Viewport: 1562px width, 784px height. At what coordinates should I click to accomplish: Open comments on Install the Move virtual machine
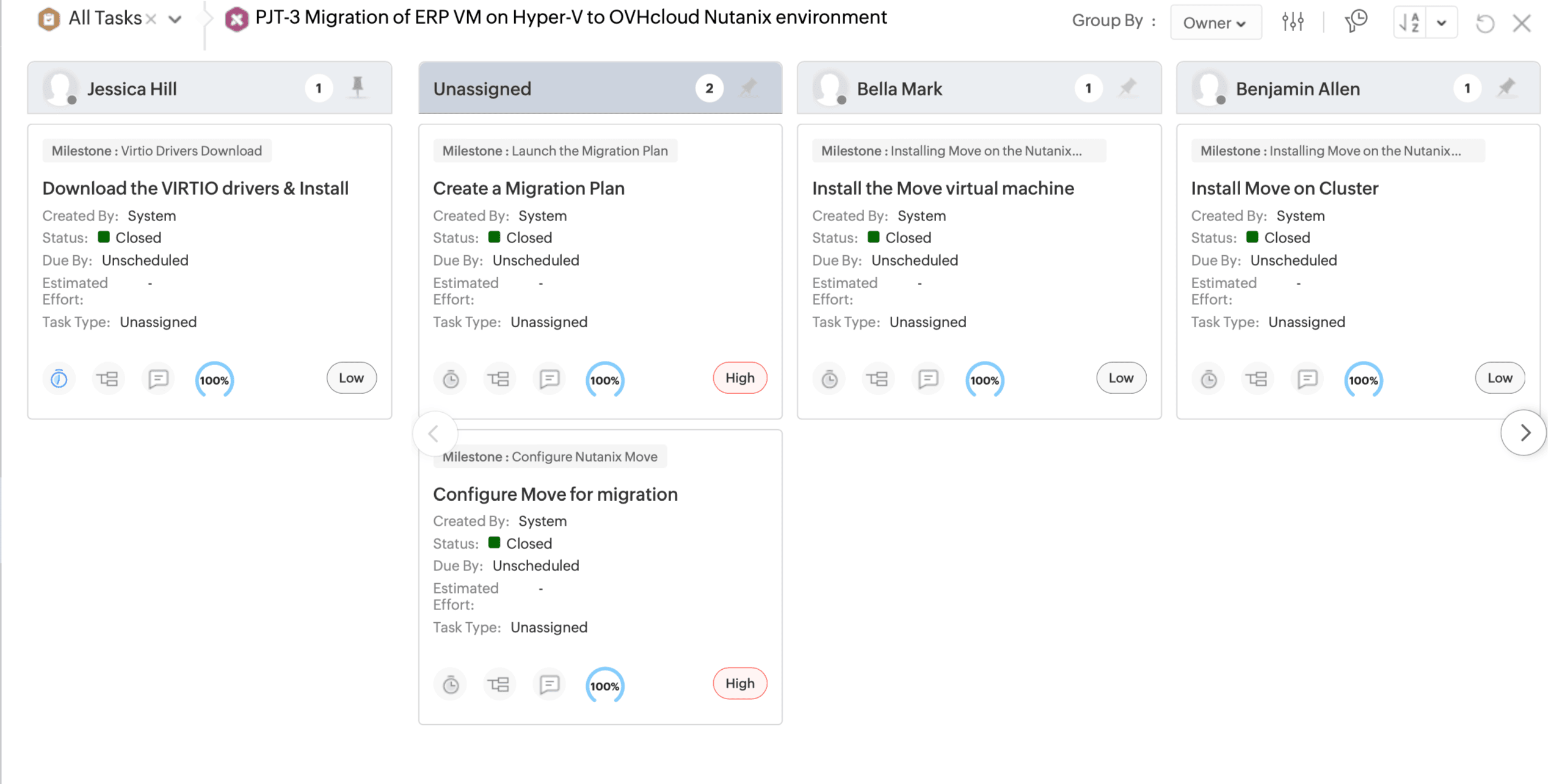[x=928, y=379]
